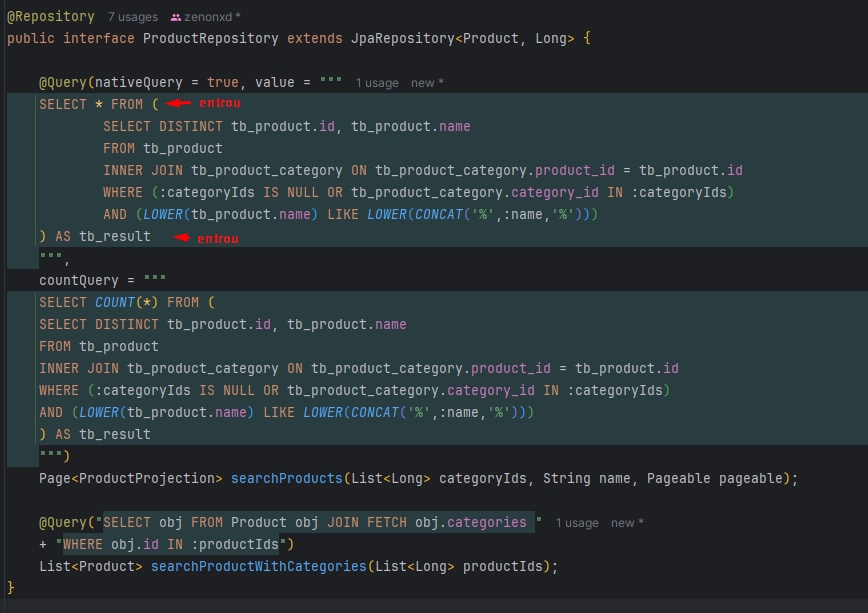The height and width of the screenshot is (613, 868).
Task: Click the red arrow next to SELECT * FROM (
Action: (179, 103)
